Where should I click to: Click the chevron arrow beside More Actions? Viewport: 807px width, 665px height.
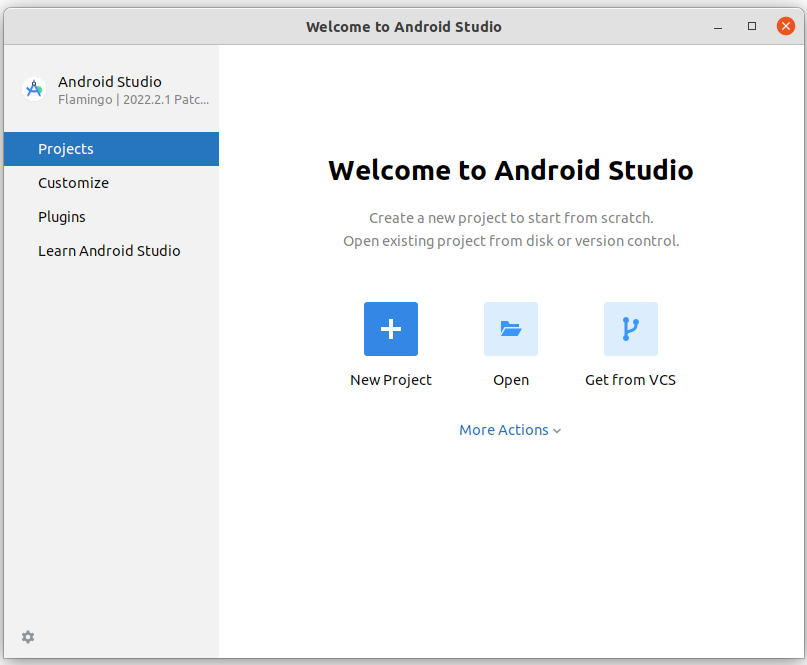point(557,431)
